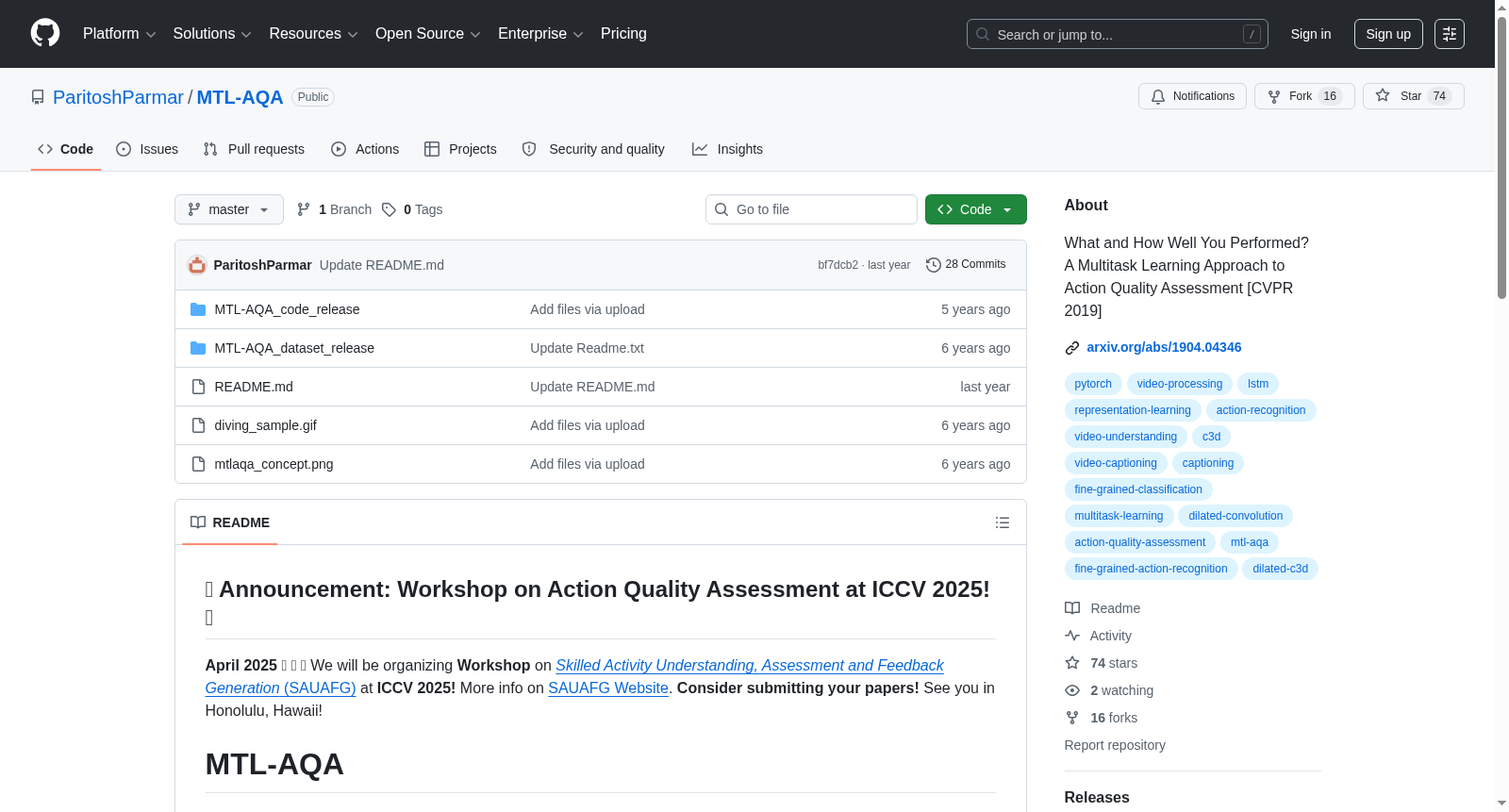Open the Pull requests tab

point(254,149)
